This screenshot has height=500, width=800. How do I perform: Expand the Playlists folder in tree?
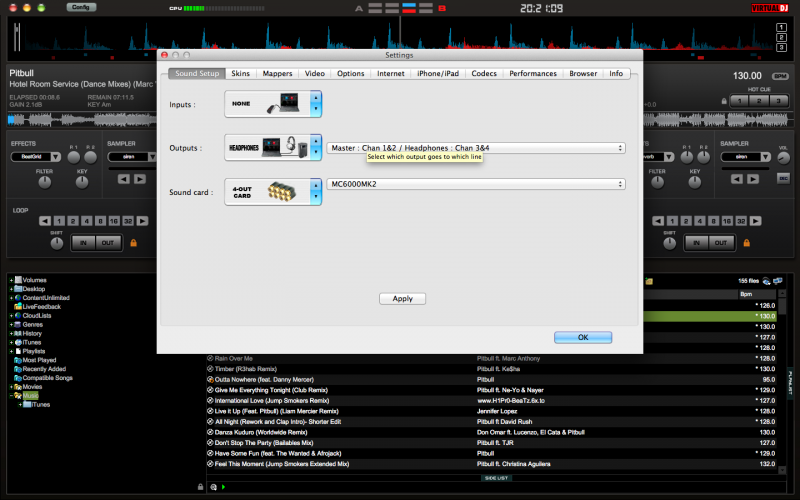click(x=11, y=351)
